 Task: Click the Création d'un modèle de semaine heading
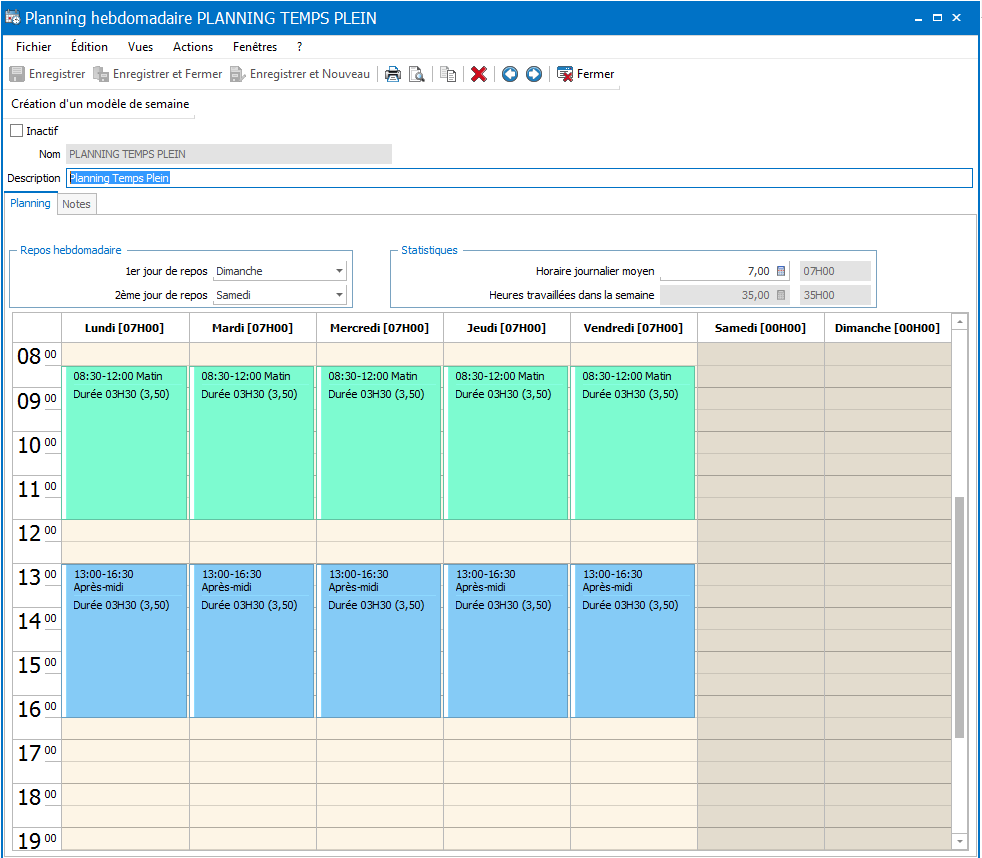[x=100, y=104]
